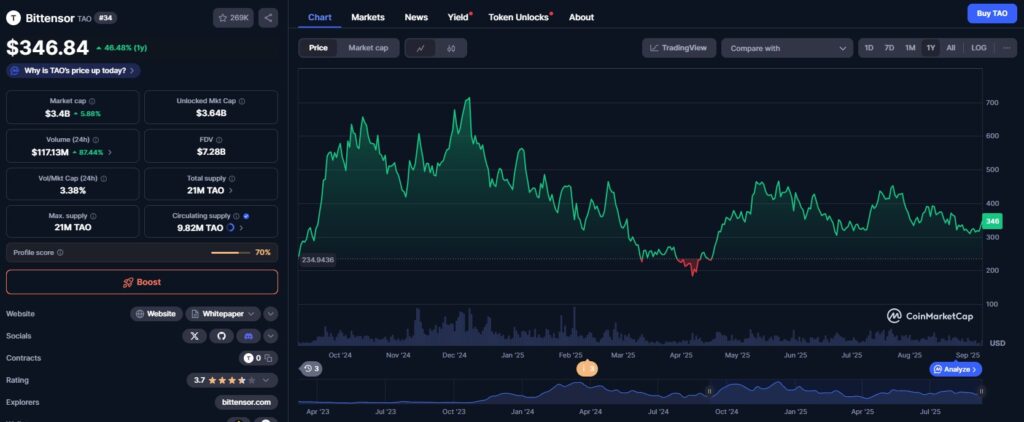
Task: Open the TradingView chart button
Action: tap(679, 48)
